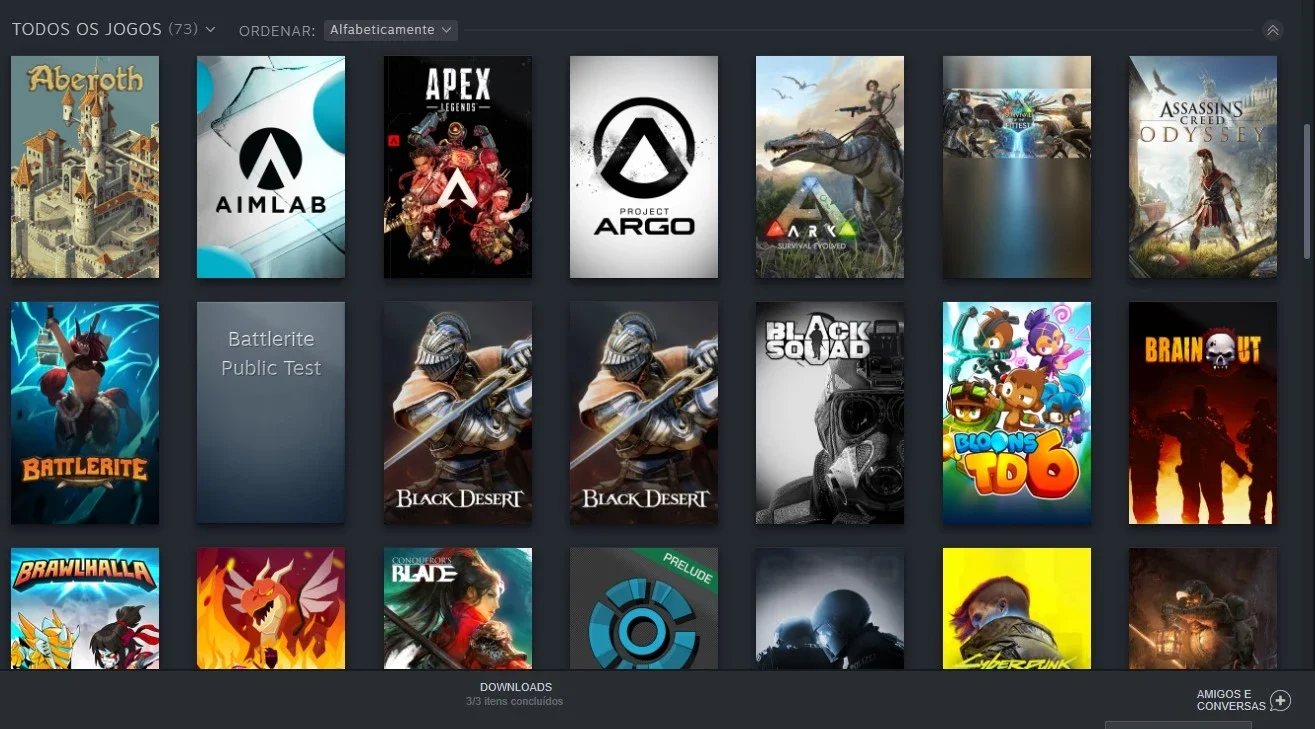
Task: Select the cover with the Prelude banner
Action: pyautogui.click(x=644, y=608)
